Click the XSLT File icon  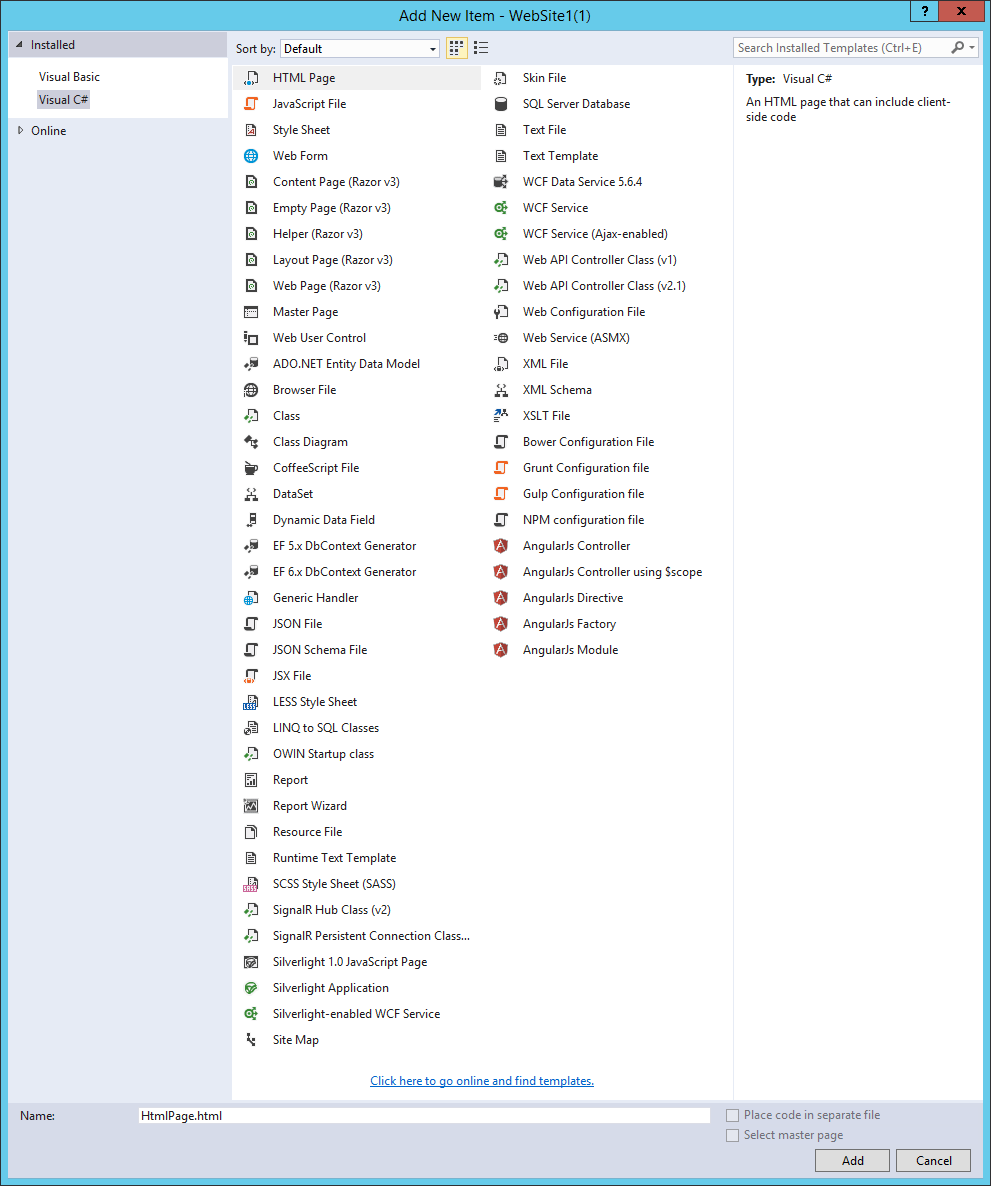pyautogui.click(x=501, y=416)
